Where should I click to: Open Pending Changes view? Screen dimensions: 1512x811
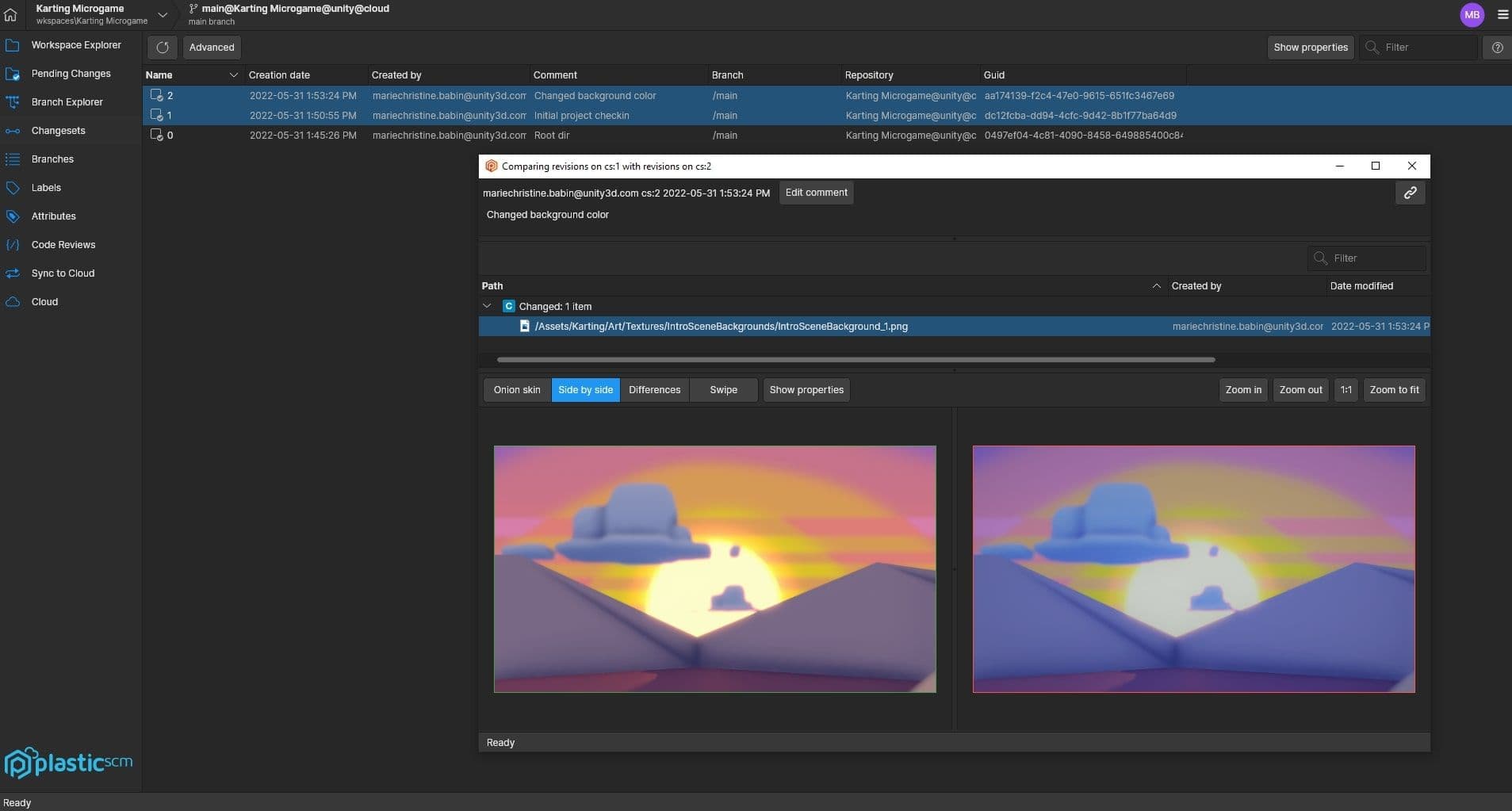(71, 74)
